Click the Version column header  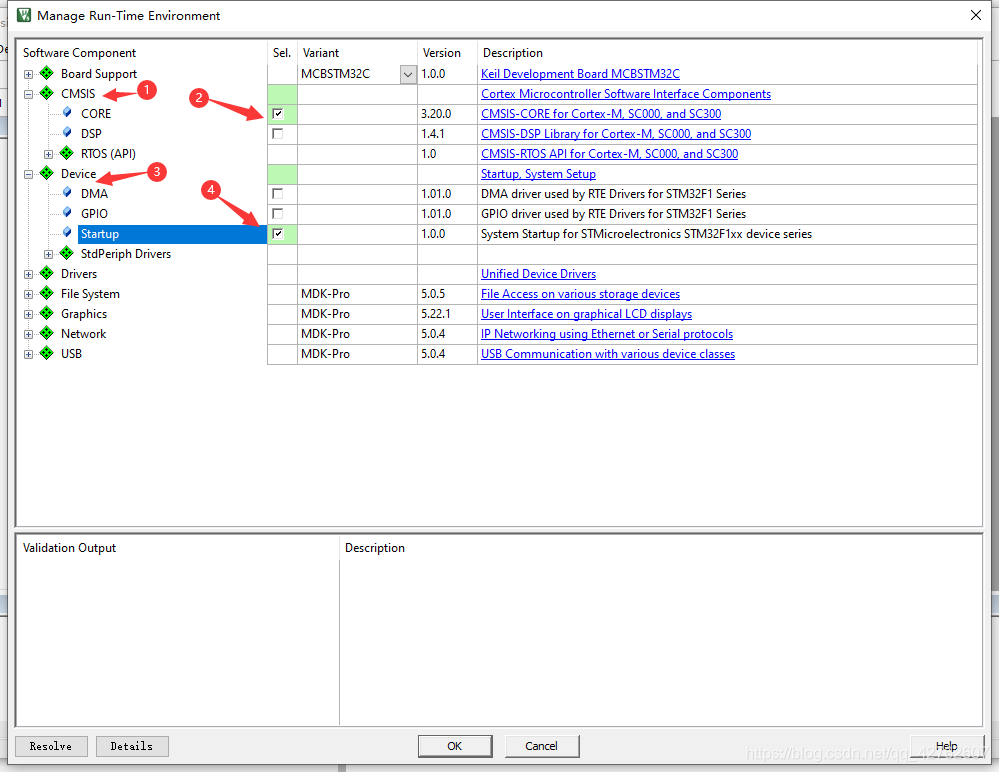pos(442,53)
